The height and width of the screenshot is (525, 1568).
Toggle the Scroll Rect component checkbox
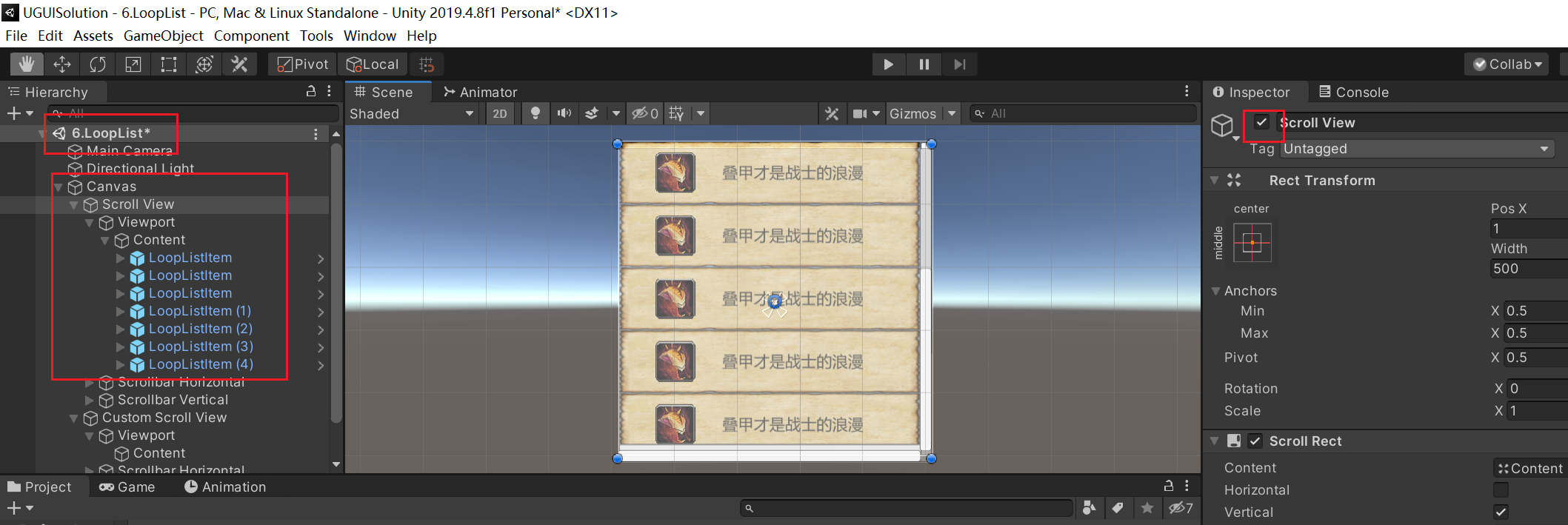click(x=1255, y=441)
